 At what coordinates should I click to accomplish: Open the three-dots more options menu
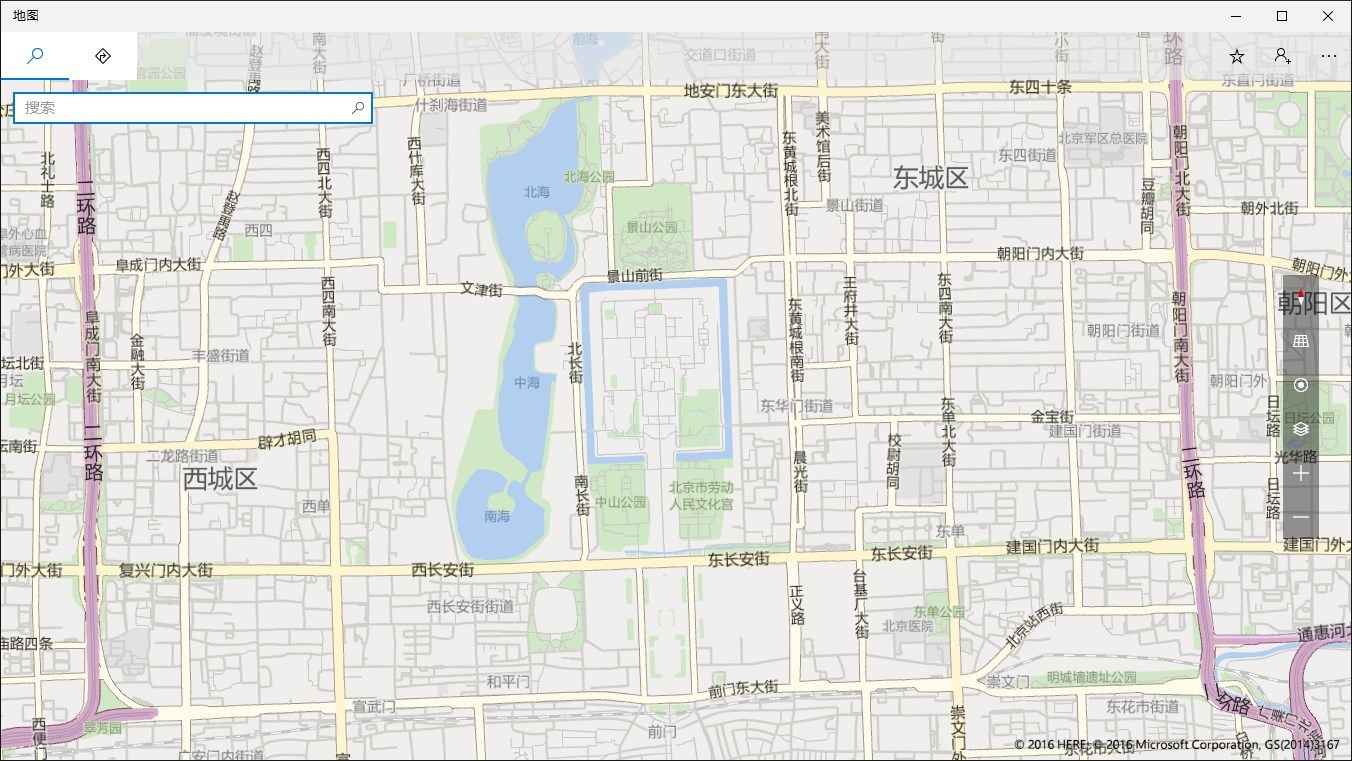click(1328, 56)
